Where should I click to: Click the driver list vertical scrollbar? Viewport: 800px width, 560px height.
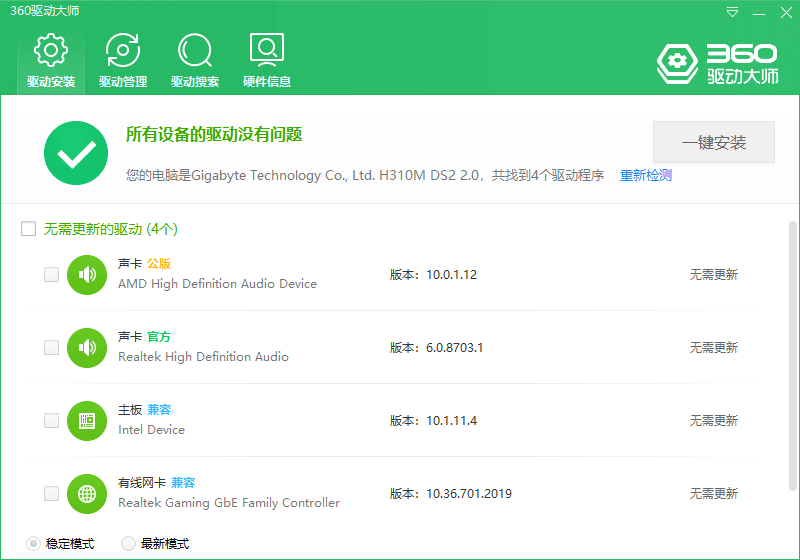coord(792,356)
